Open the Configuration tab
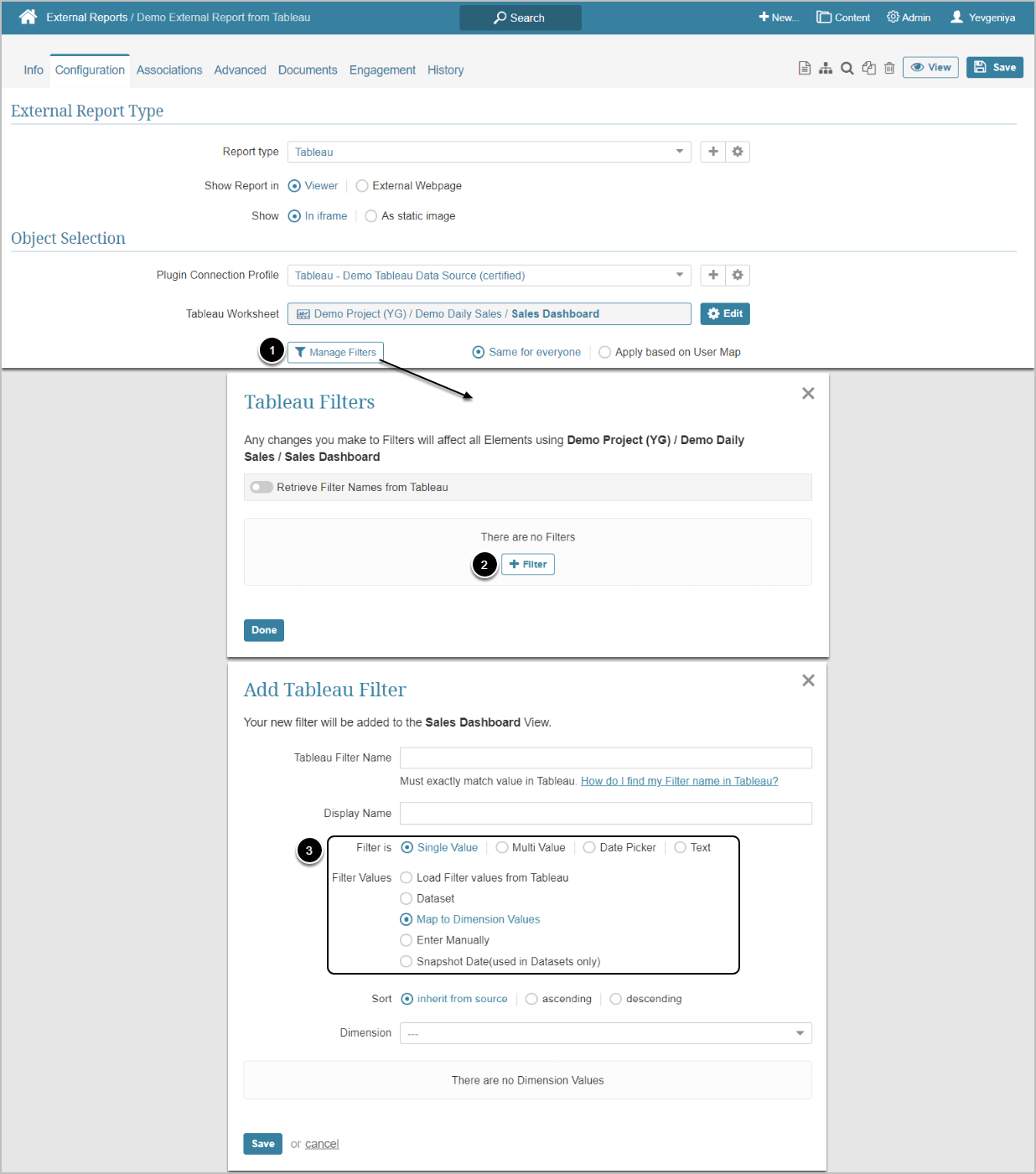The height and width of the screenshot is (1174, 1036). (90, 70)
